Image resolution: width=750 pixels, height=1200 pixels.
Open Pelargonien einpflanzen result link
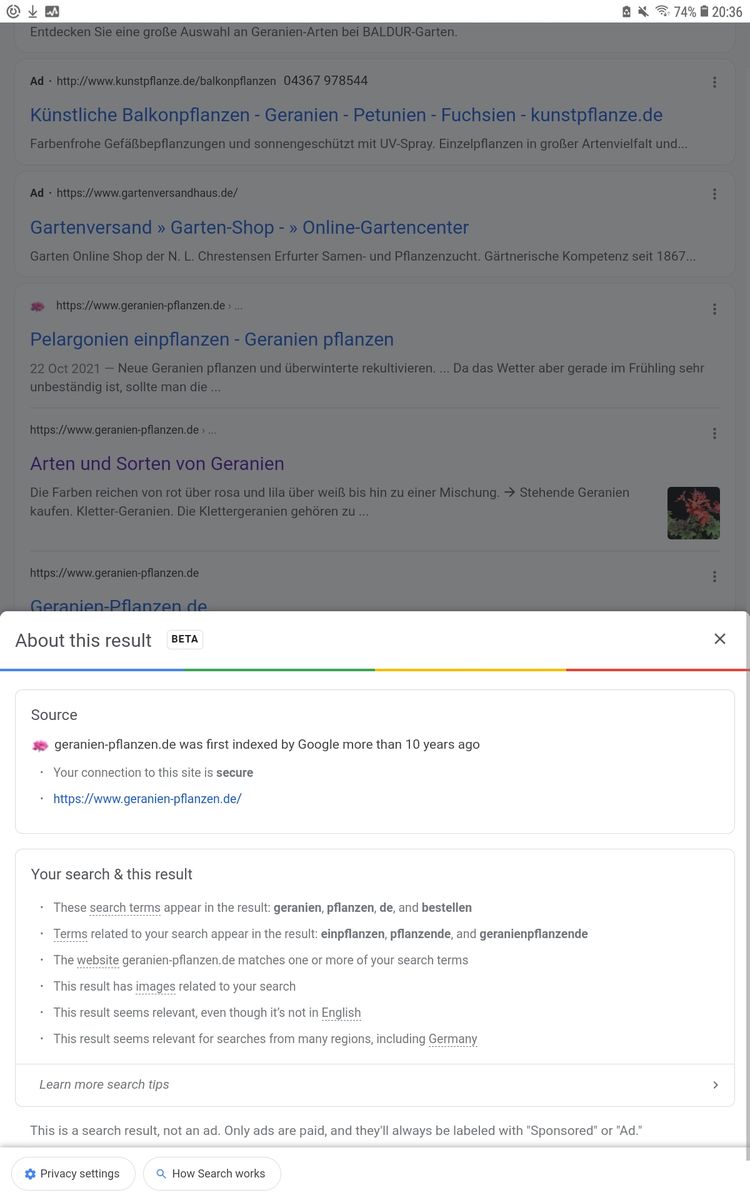[212, 339]
